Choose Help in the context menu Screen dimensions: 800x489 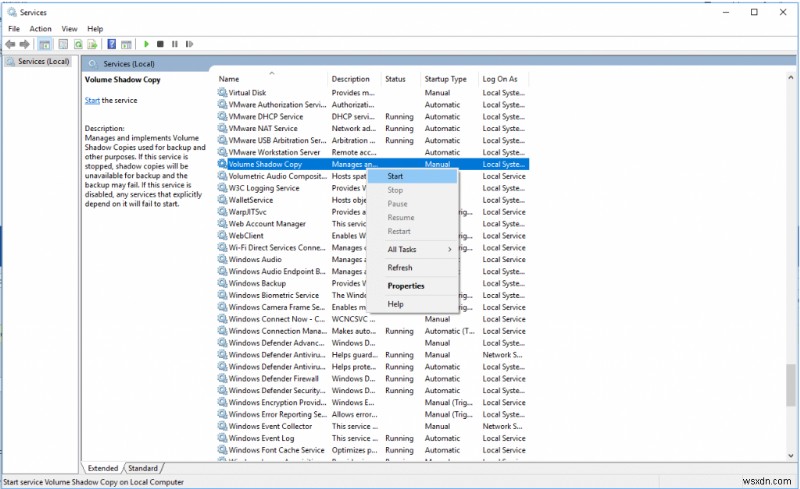click(412, 304)
